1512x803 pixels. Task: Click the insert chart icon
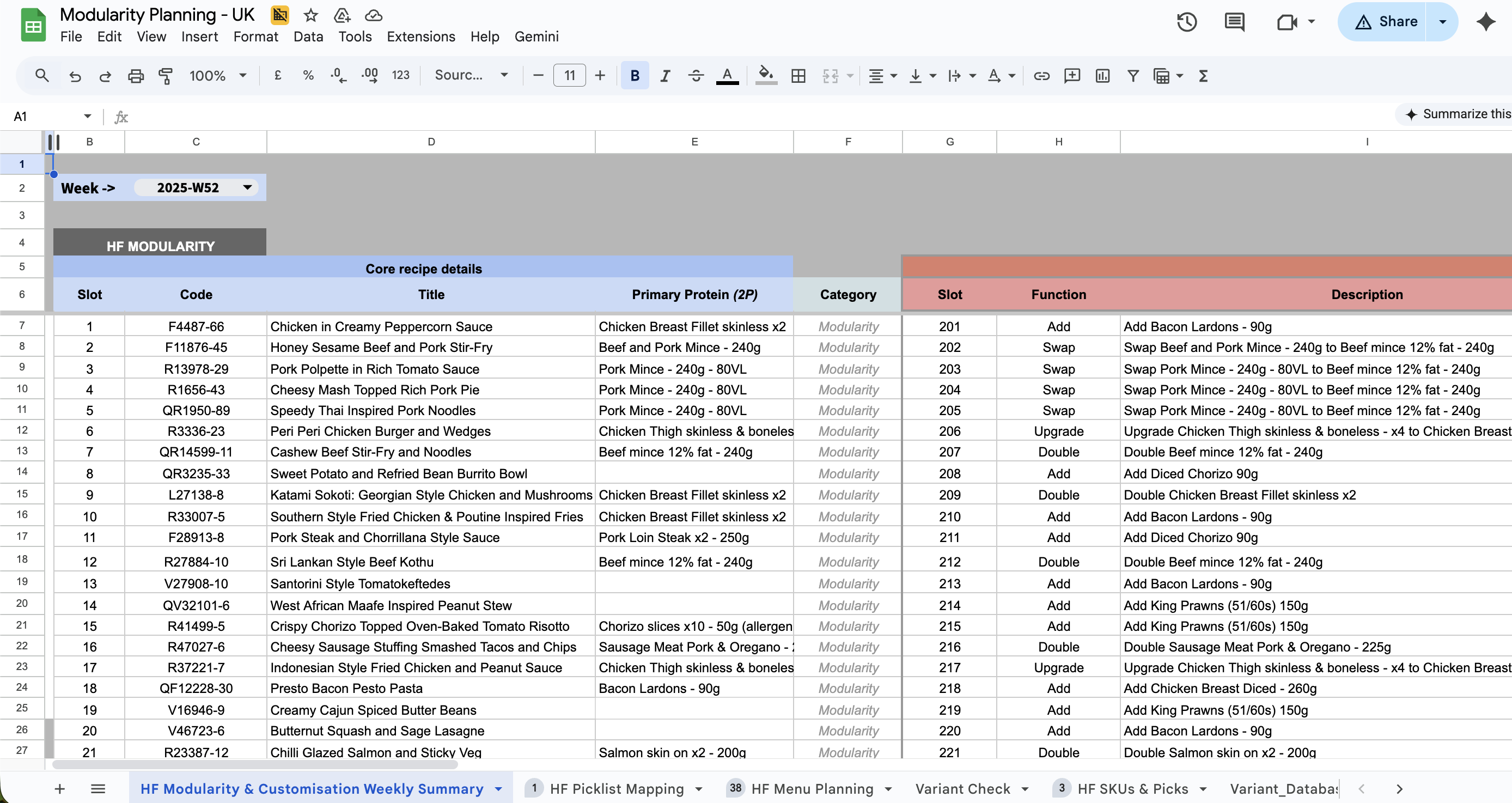point(1102,76)
